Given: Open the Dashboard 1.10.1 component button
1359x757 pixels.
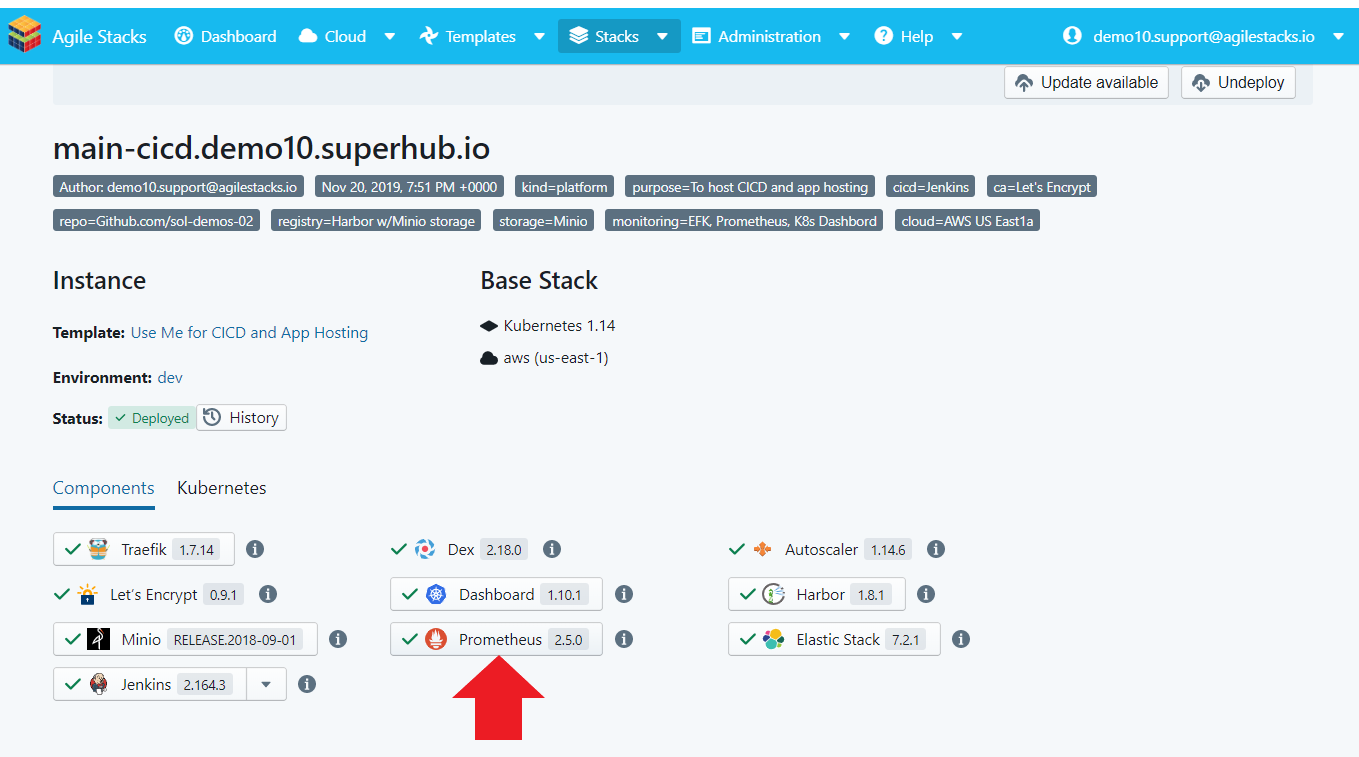Looking at the screenshot, I should [x=496, y=594].
